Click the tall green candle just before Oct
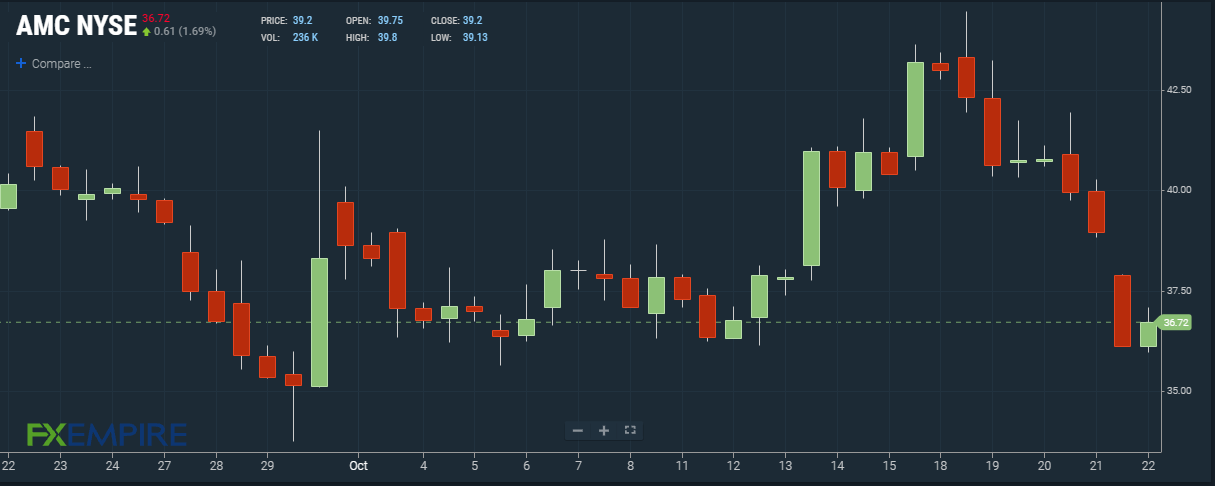This screenshot has height=486, width=1215. coord(319,322)
